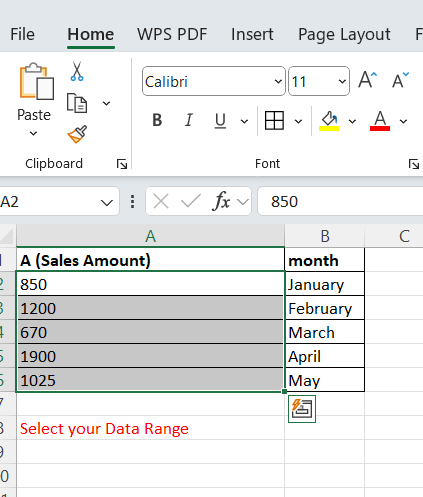Open the font size 11 dropdown
Screen dimensions: 423x497
tap(342, 82)
